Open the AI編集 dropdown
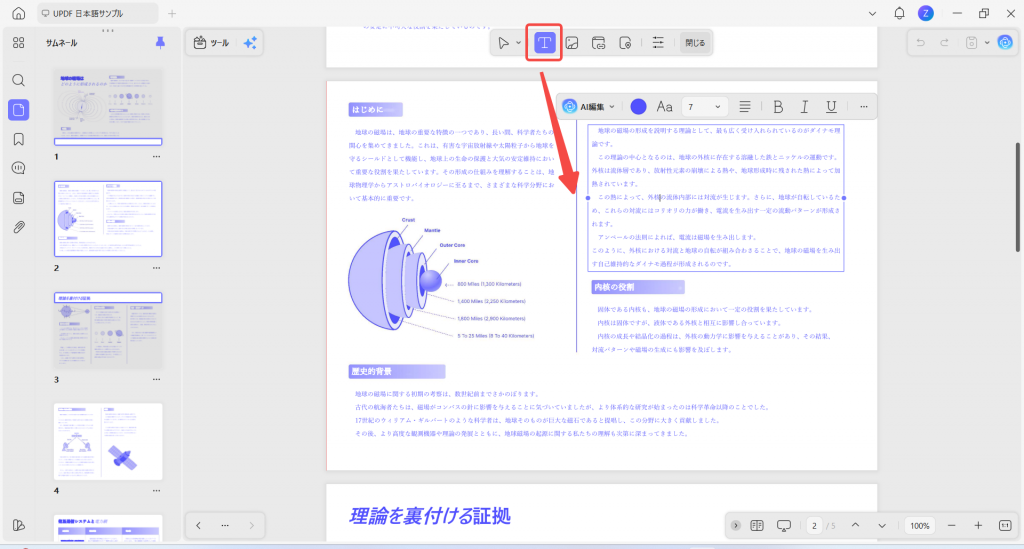The height and width of the screenshot is (549, 1024). pyautogui.click(x=588, y=106)
